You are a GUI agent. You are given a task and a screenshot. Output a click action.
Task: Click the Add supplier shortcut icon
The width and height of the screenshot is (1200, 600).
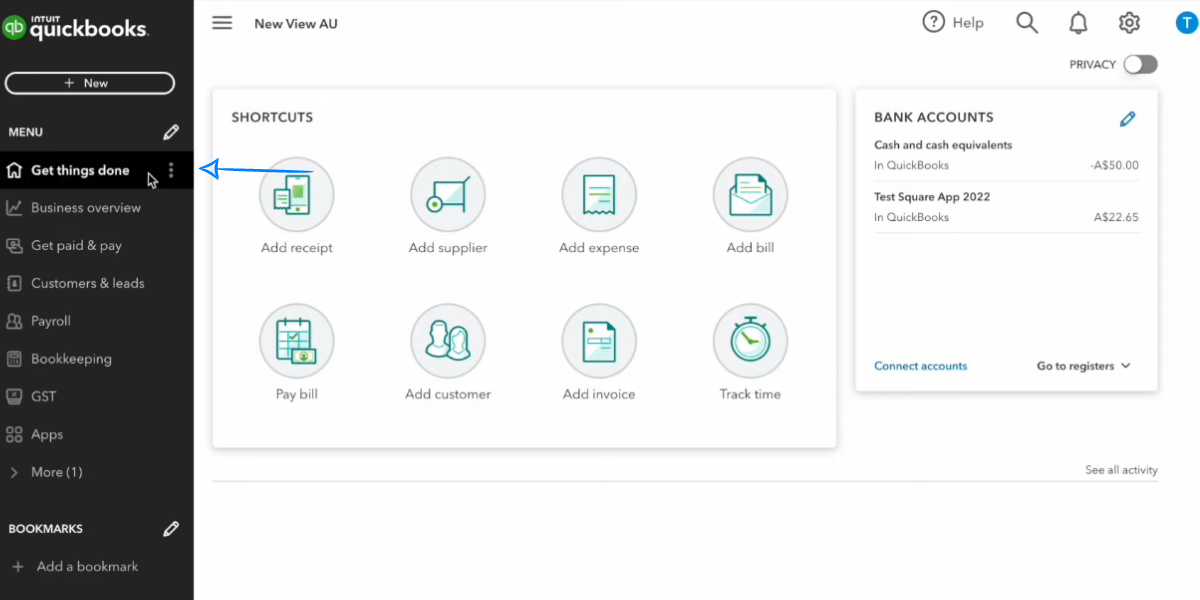[448, 196]
